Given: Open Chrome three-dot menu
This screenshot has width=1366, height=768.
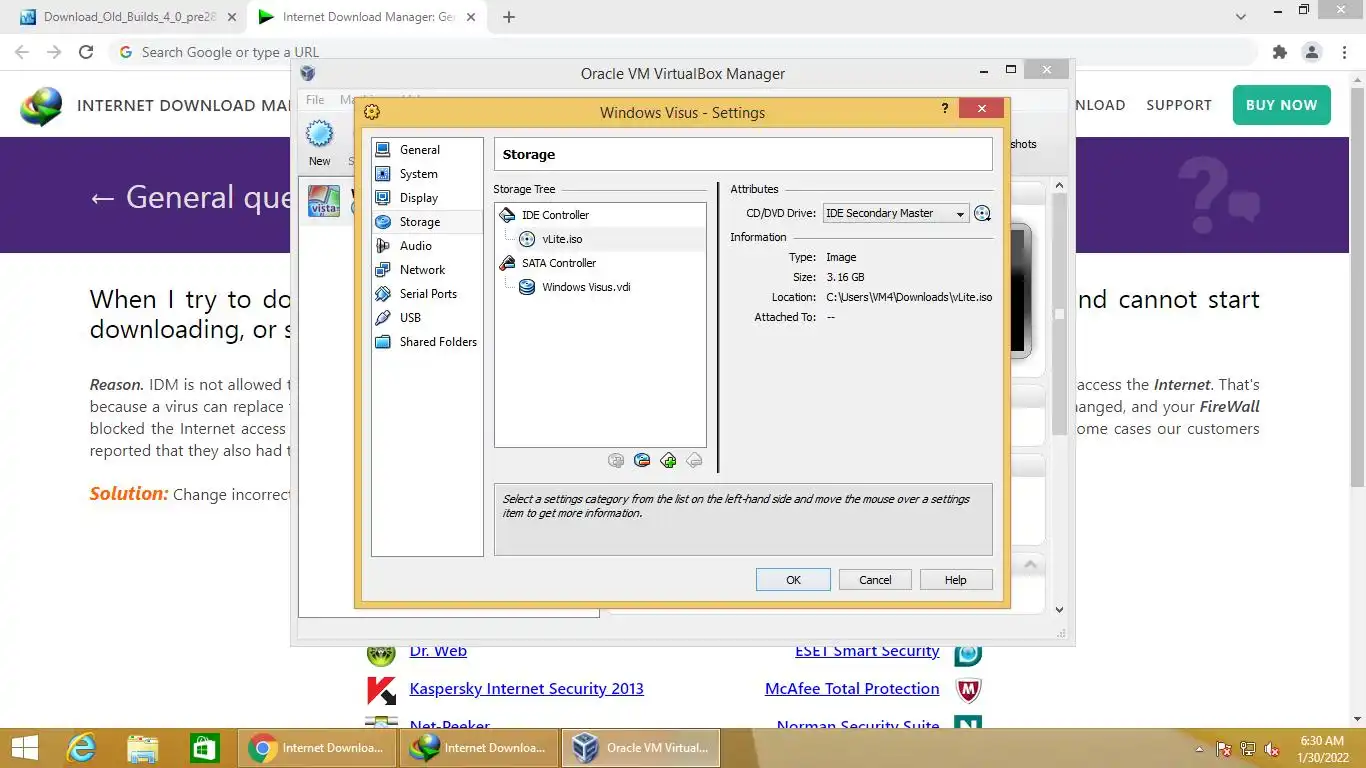Looking at the screenshot, I should point(1343,52).
